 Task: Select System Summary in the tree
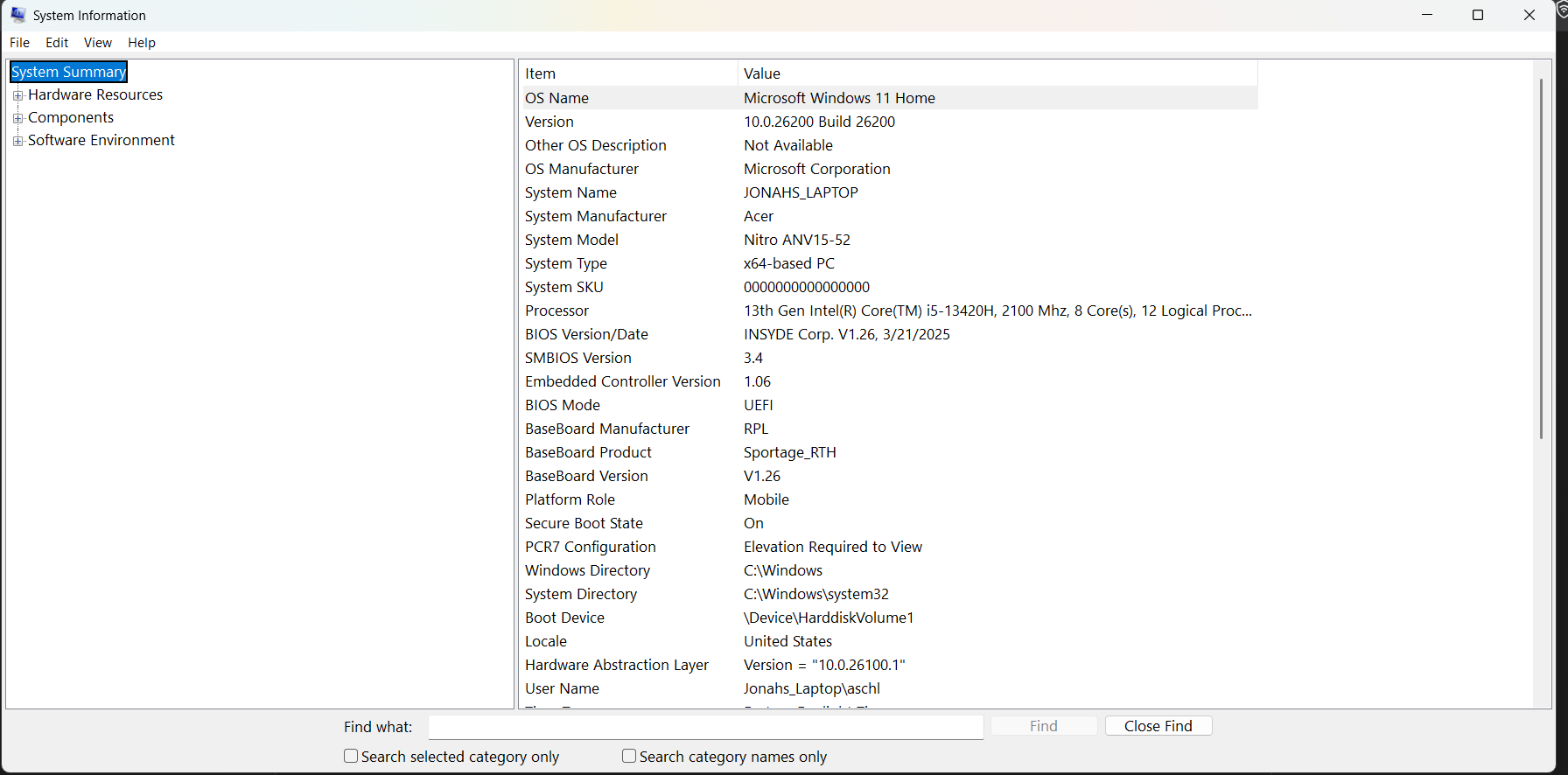click(x=69, y=72)
